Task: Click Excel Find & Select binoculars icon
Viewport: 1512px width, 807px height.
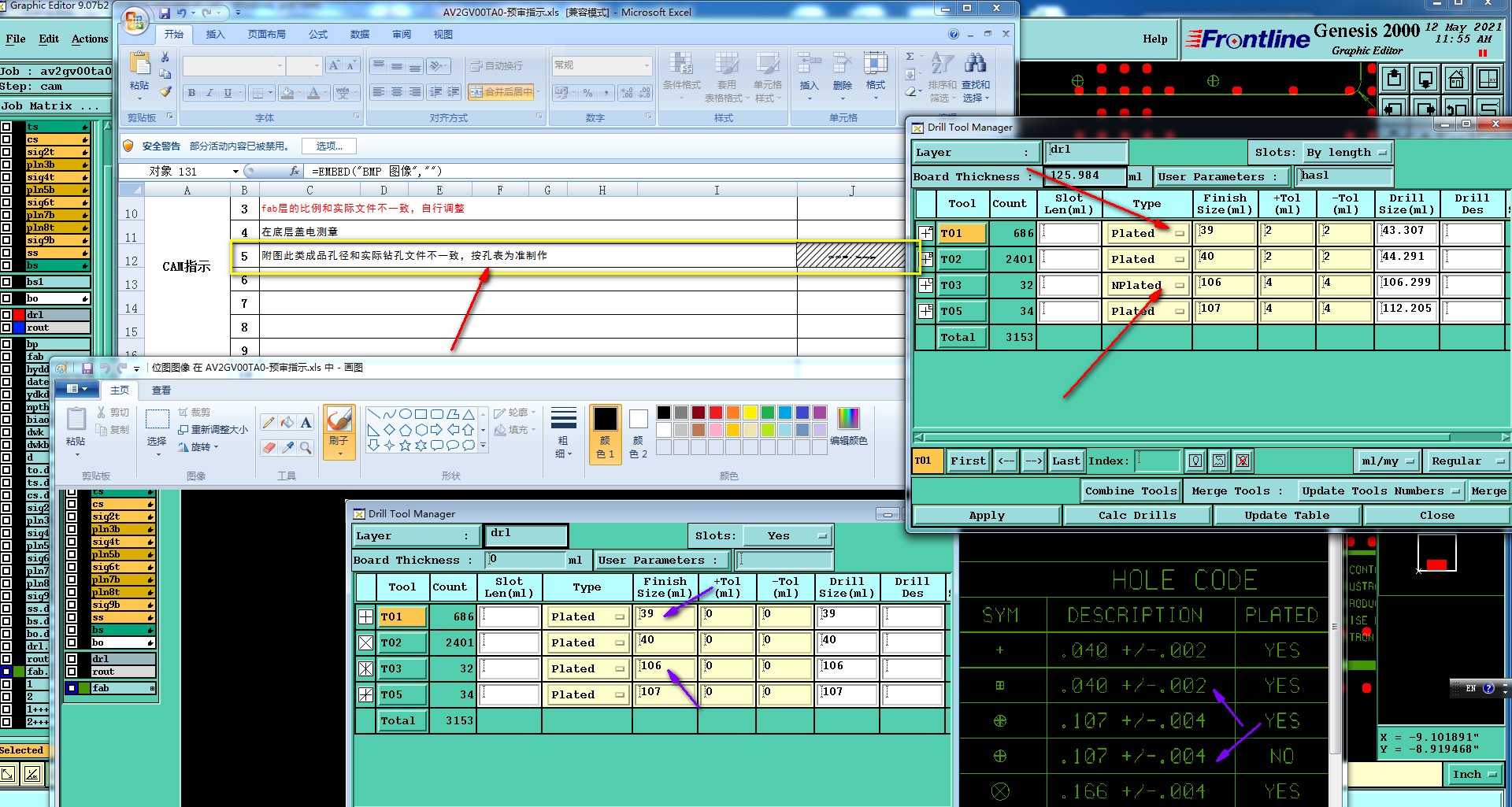Action: (x=976, y=63)
